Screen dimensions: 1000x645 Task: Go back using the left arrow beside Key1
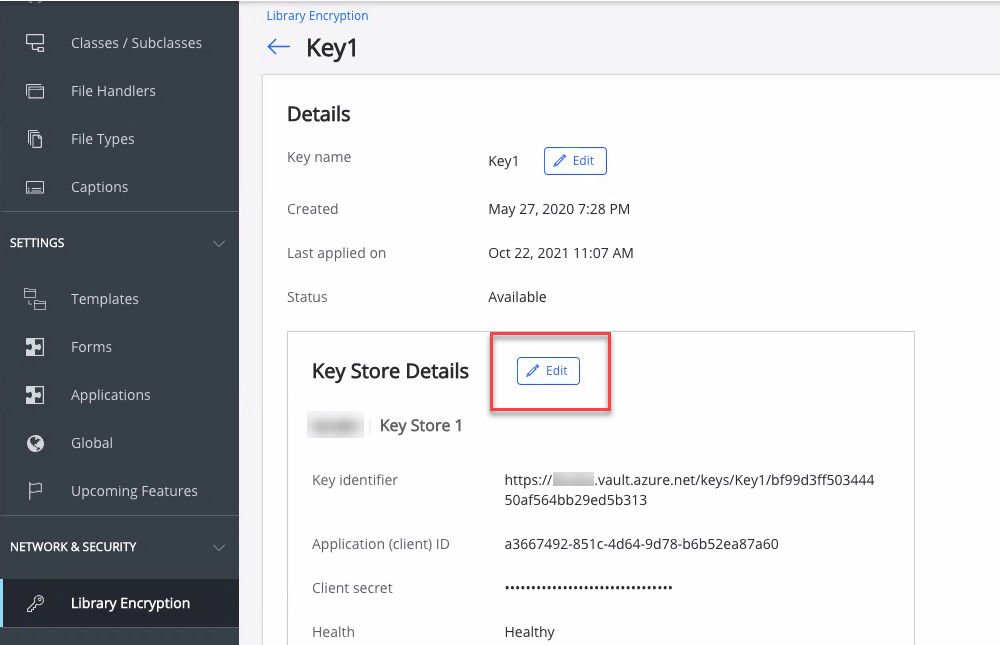[x=278, y=48]
